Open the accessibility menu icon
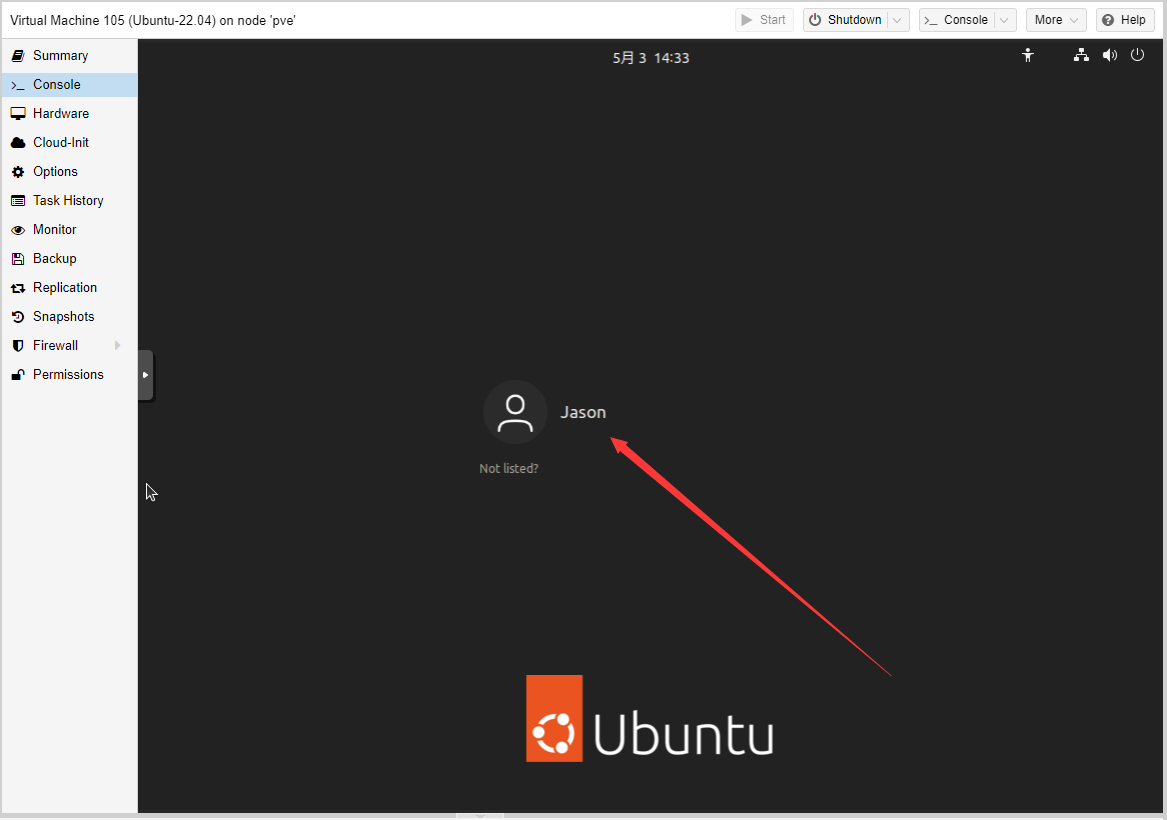Viewport: 1167px width, 820px height. [x=1027, y=56]
